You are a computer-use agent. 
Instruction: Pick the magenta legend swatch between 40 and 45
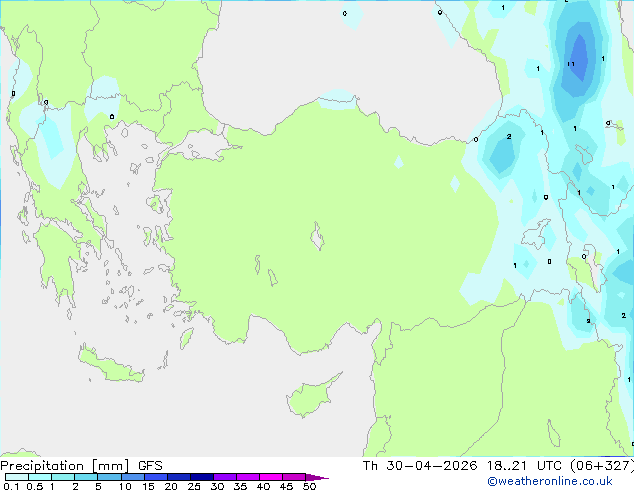point(271,477)
